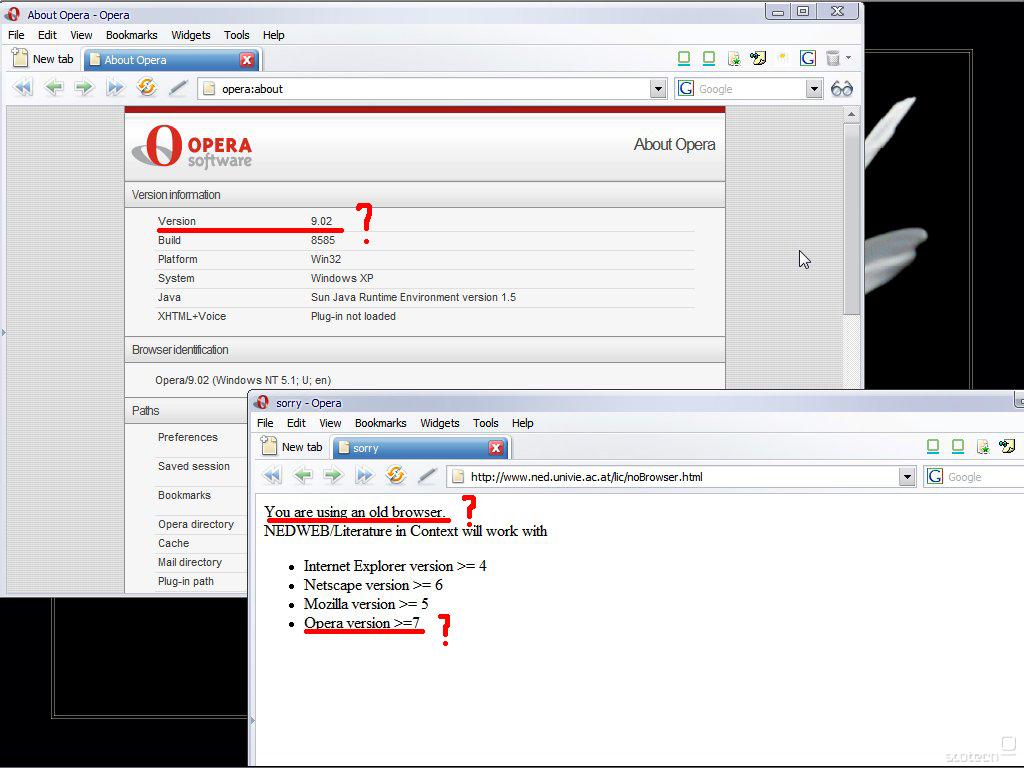Click yellow note icon in About Opera tab bar

[758, 58]
